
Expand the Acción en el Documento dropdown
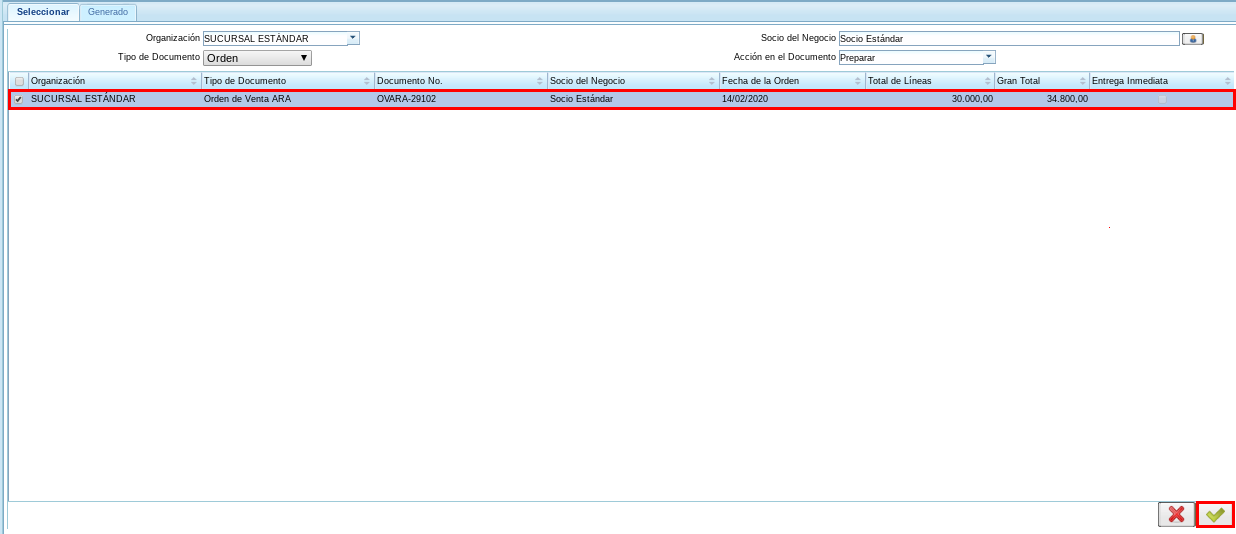[989, 57]
